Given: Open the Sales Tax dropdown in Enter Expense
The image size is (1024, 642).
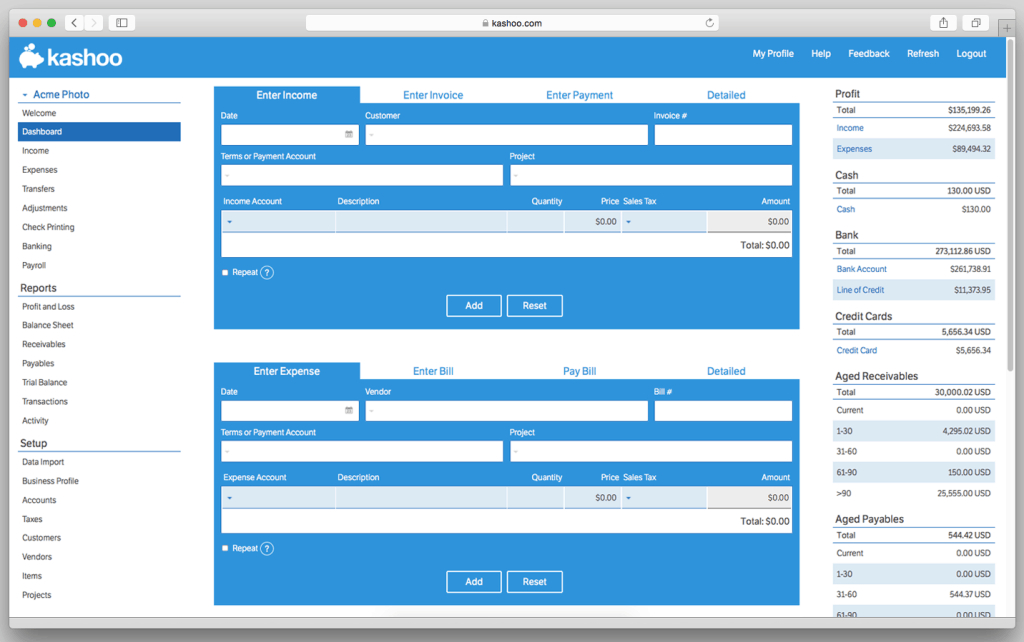Looking at the screenshot, I should pos(627,497).
